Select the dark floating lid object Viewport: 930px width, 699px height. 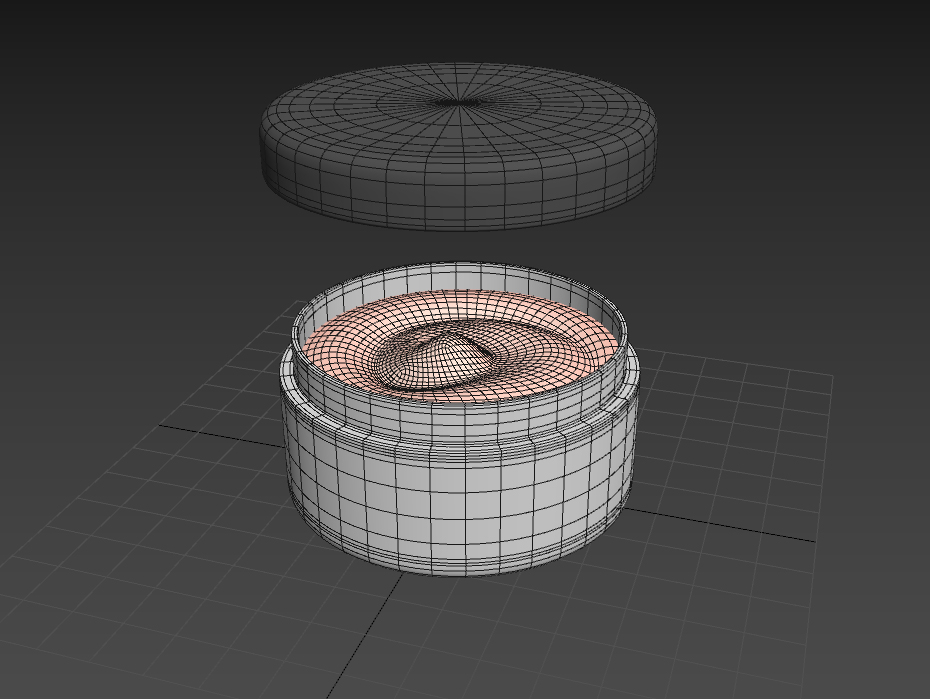coord(458,146)
